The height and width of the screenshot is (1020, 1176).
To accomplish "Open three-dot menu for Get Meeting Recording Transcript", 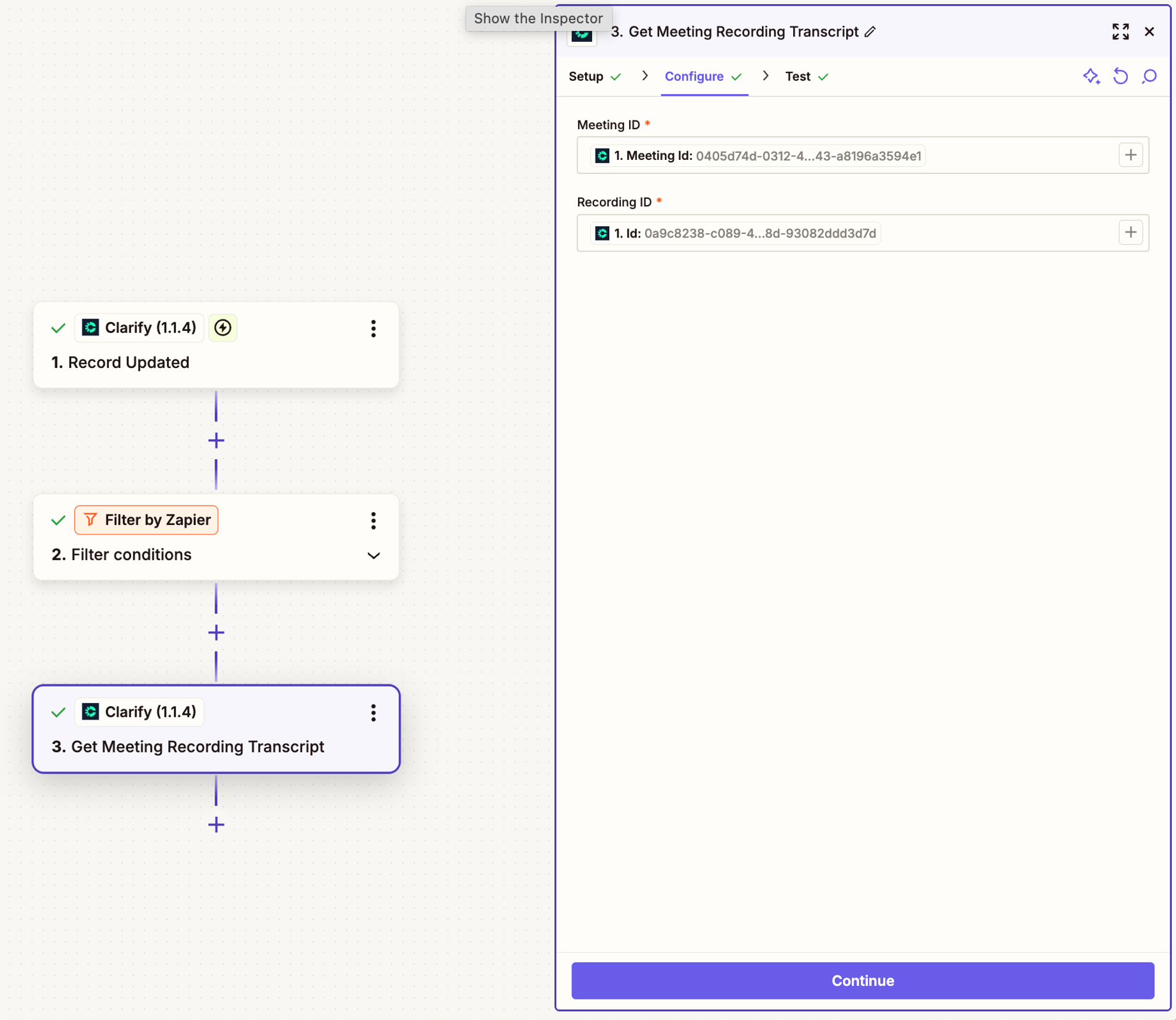I will 373,713.
